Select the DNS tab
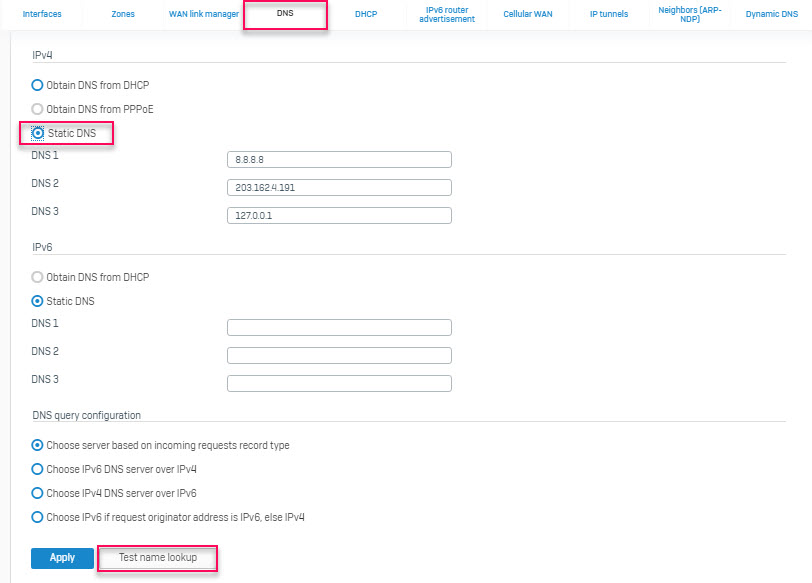This screenshot has height=583, width=812. pos(285,13)
